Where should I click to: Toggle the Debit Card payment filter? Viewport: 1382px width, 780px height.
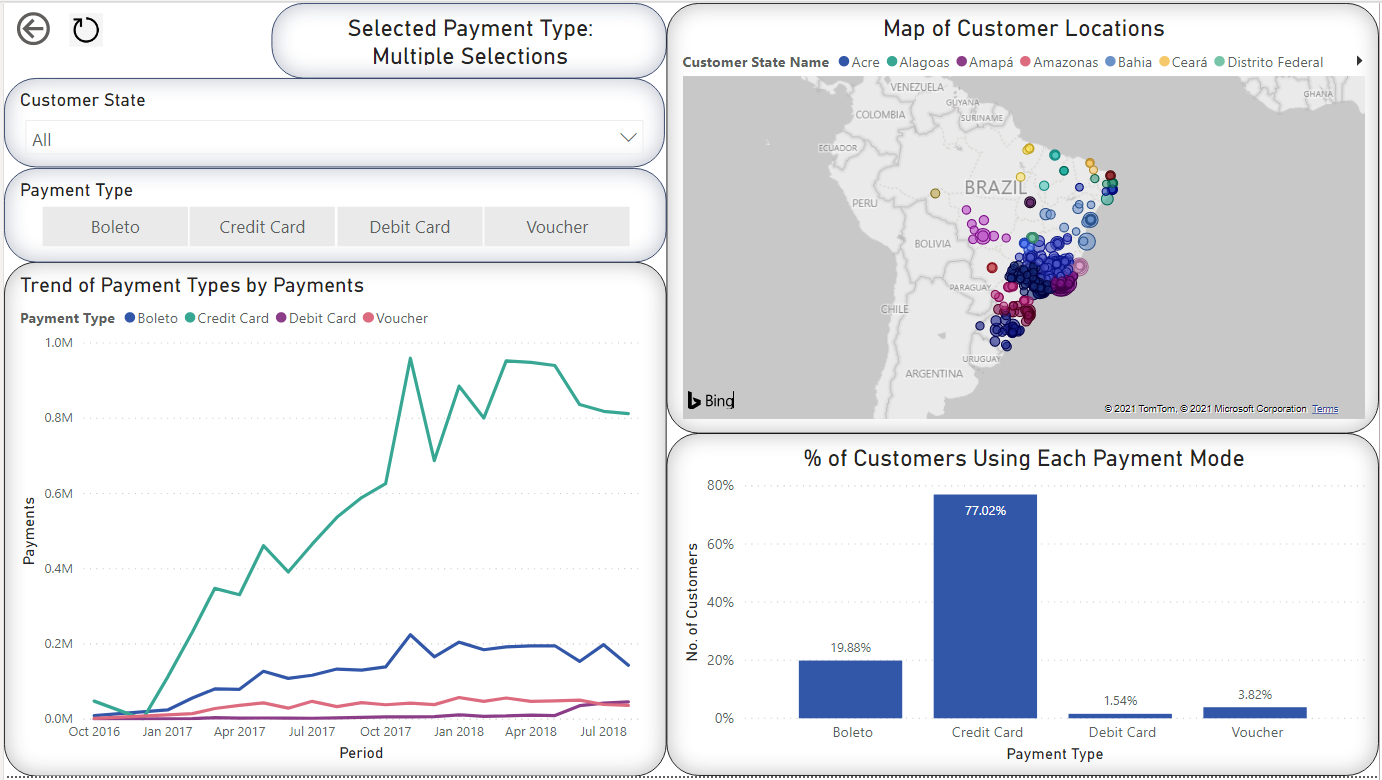click(410, 227)
